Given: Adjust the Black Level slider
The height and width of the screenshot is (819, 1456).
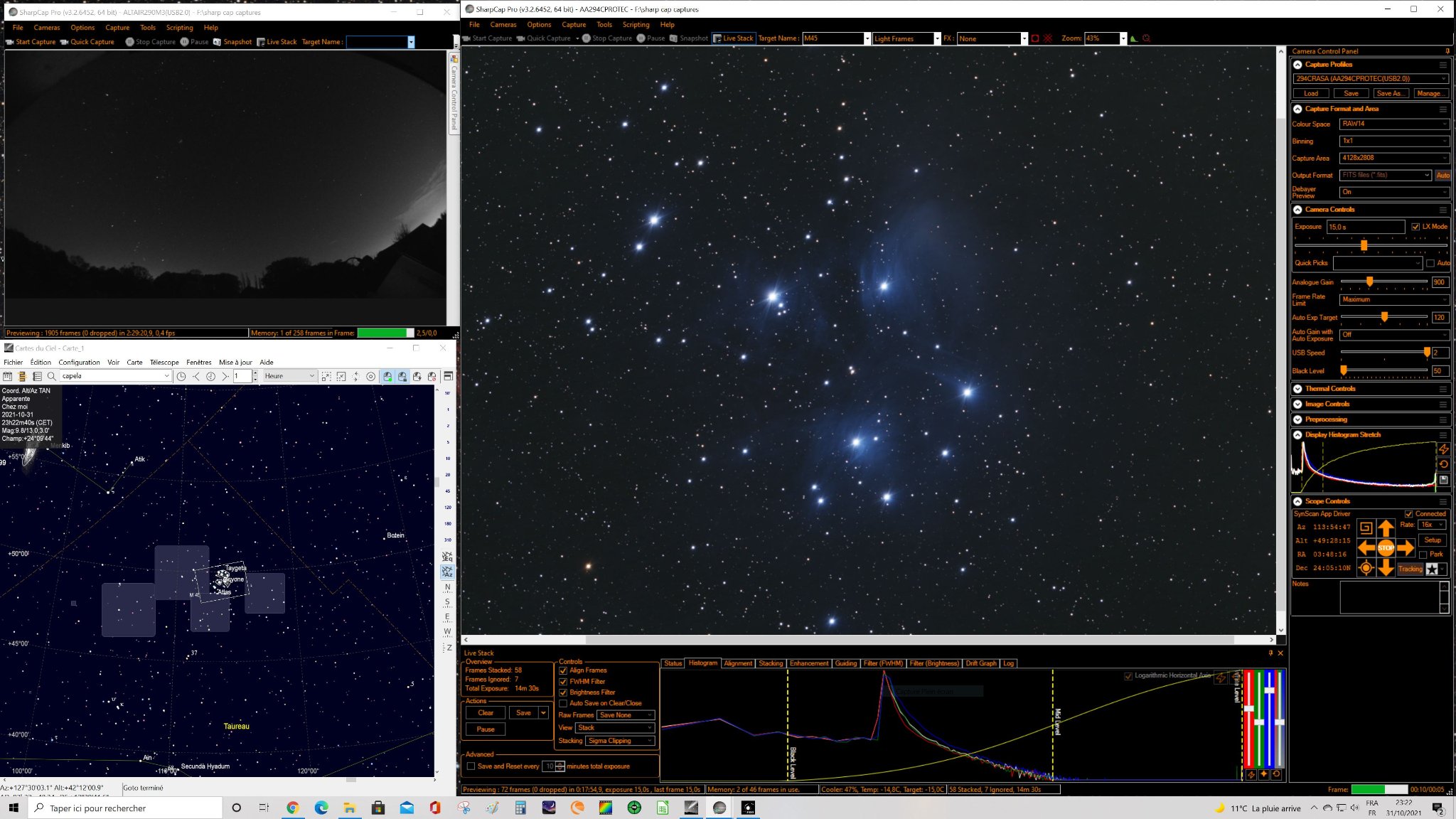Looking at the screenshot, I should coord(1344,371).
